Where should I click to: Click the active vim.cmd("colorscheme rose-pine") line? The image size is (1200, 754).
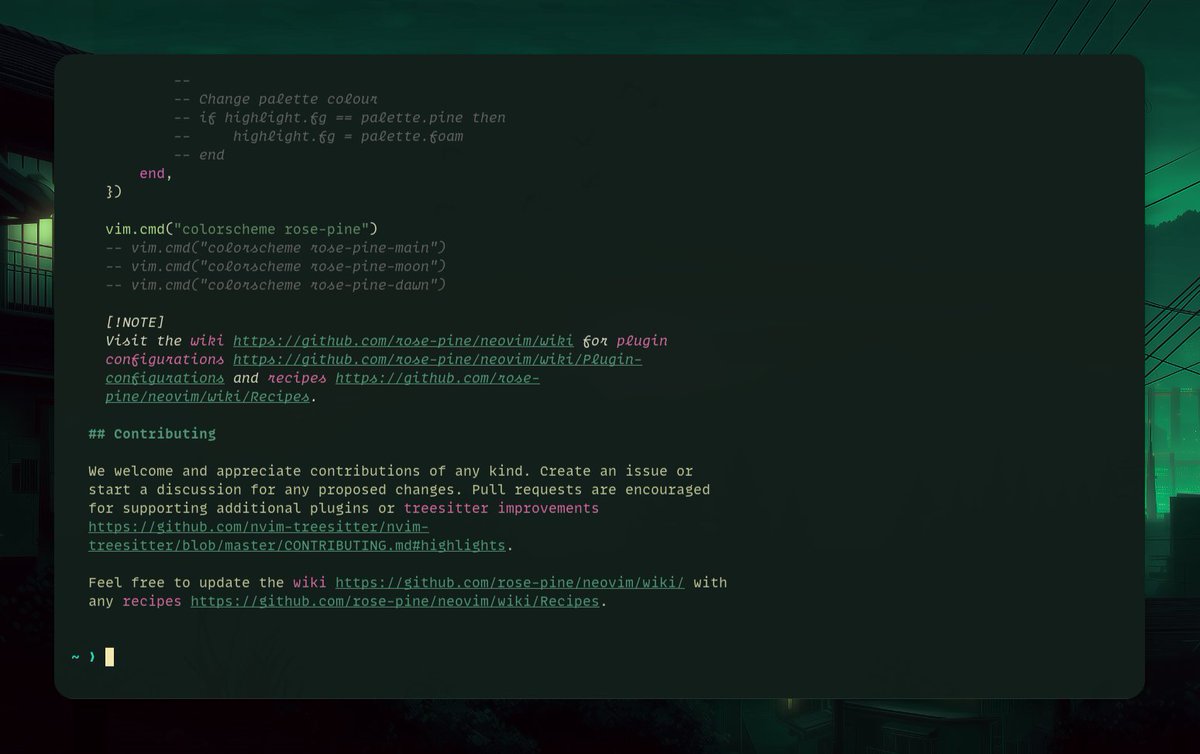(x=241, y=229)
